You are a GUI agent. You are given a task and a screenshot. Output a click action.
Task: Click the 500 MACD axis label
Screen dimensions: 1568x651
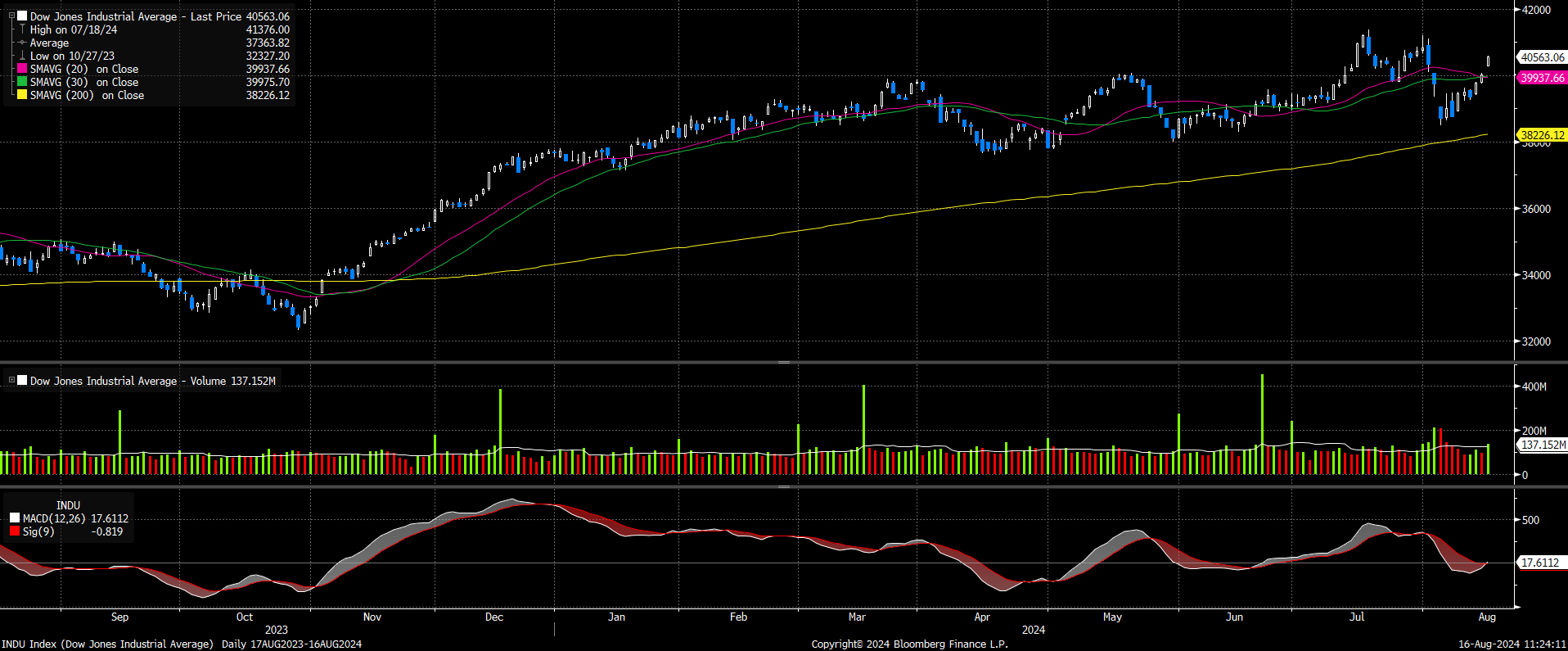(1530, 520)
